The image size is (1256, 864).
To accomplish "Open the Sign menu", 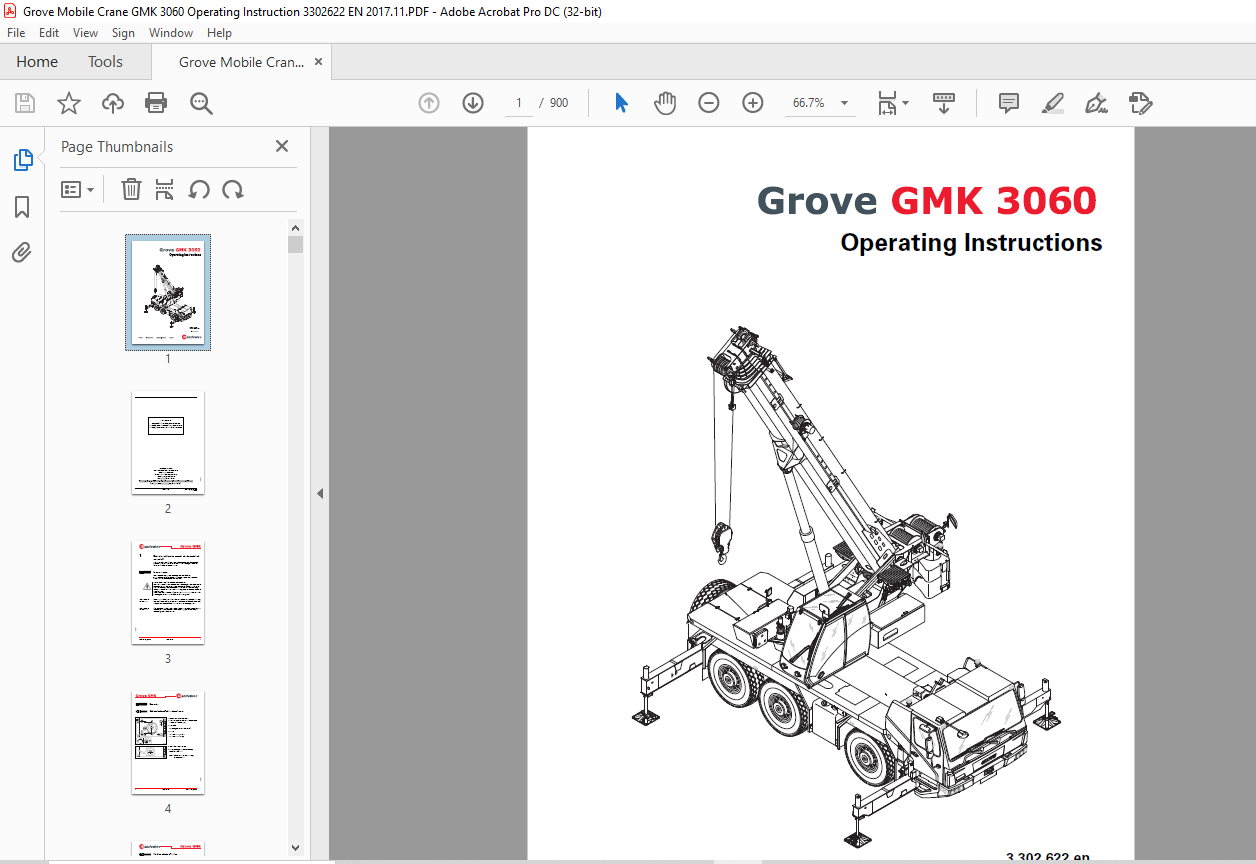I will click(x=123, y=33).
